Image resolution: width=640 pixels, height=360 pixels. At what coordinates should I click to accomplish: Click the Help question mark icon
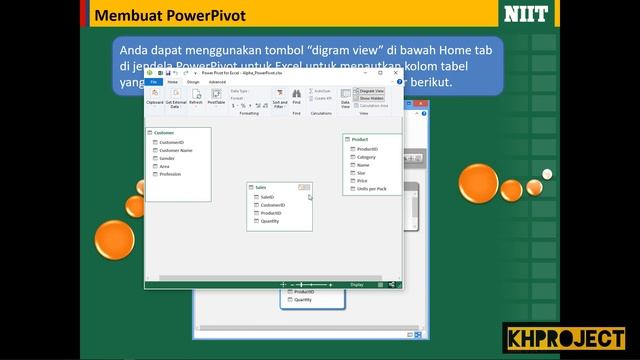click(x=400, y=82)
